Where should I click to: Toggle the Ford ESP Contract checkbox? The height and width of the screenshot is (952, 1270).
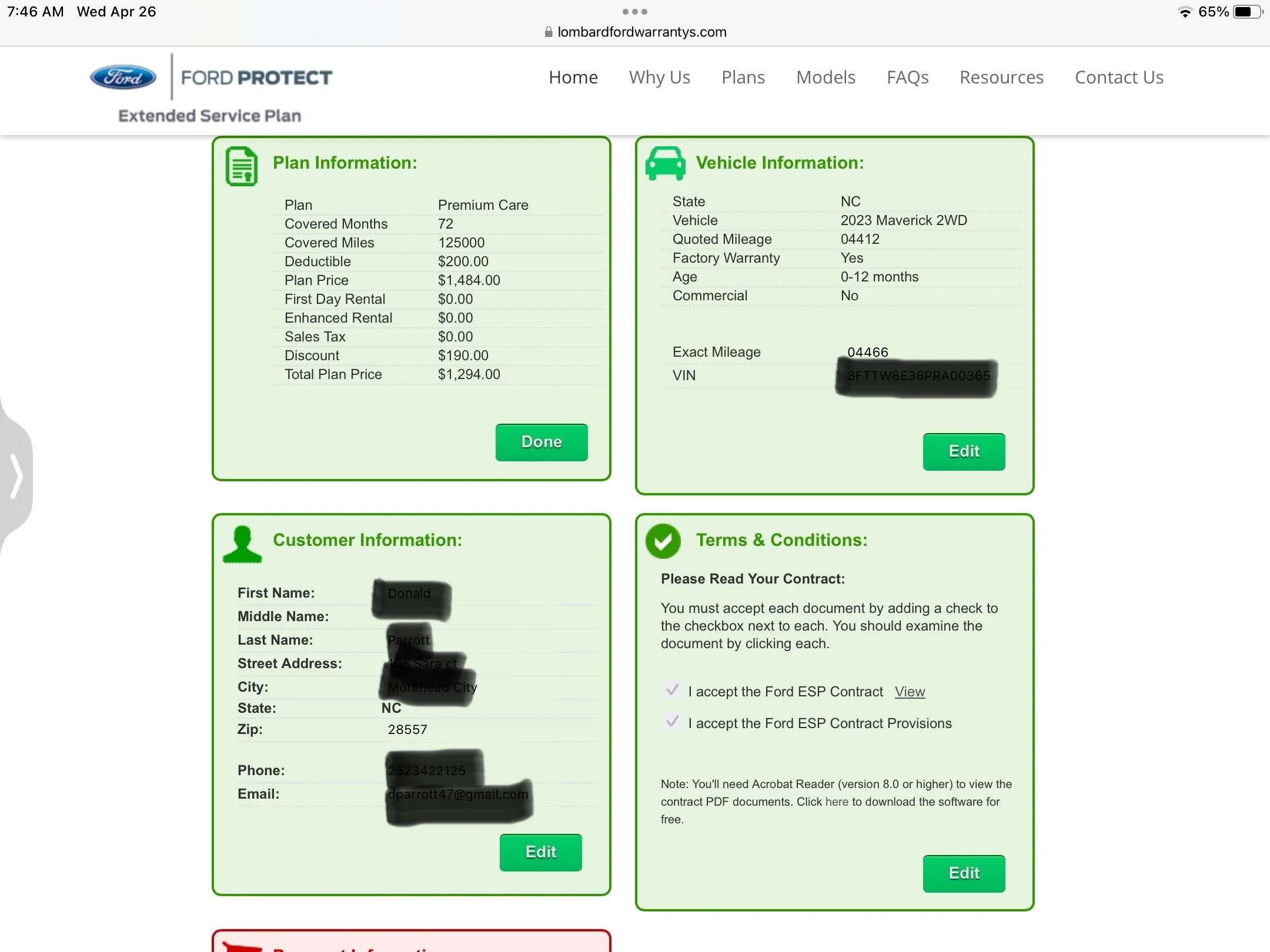click(x=672, y=689)
